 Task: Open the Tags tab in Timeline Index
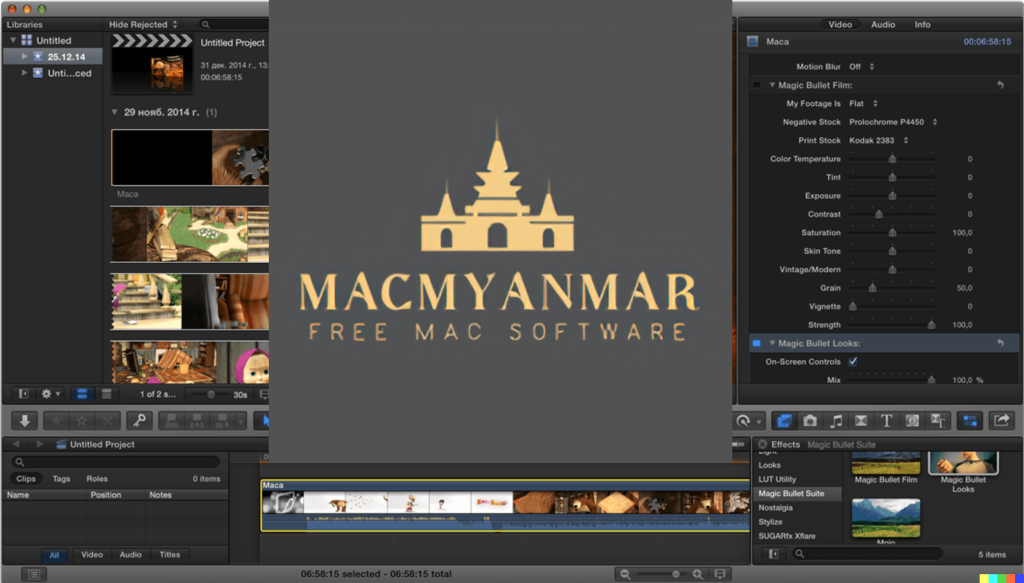click(61, 479)
